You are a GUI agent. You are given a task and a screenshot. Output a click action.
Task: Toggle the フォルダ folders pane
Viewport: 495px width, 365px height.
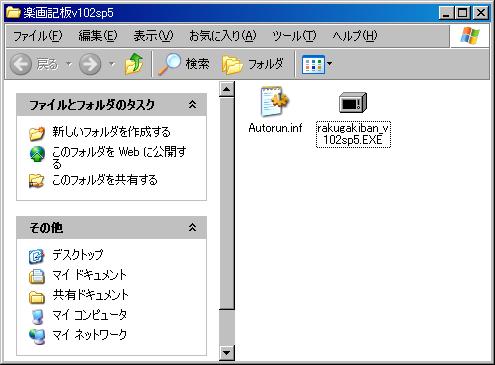(253, 64)
